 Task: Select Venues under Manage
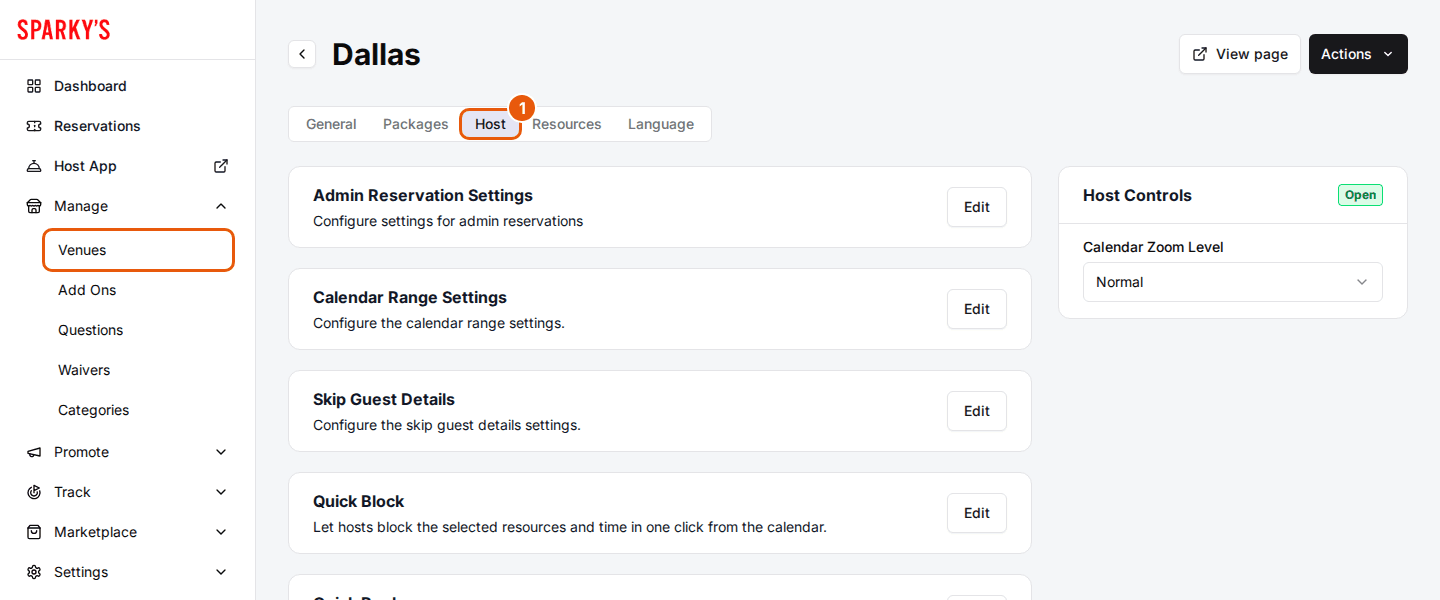[x=138, y=250]
